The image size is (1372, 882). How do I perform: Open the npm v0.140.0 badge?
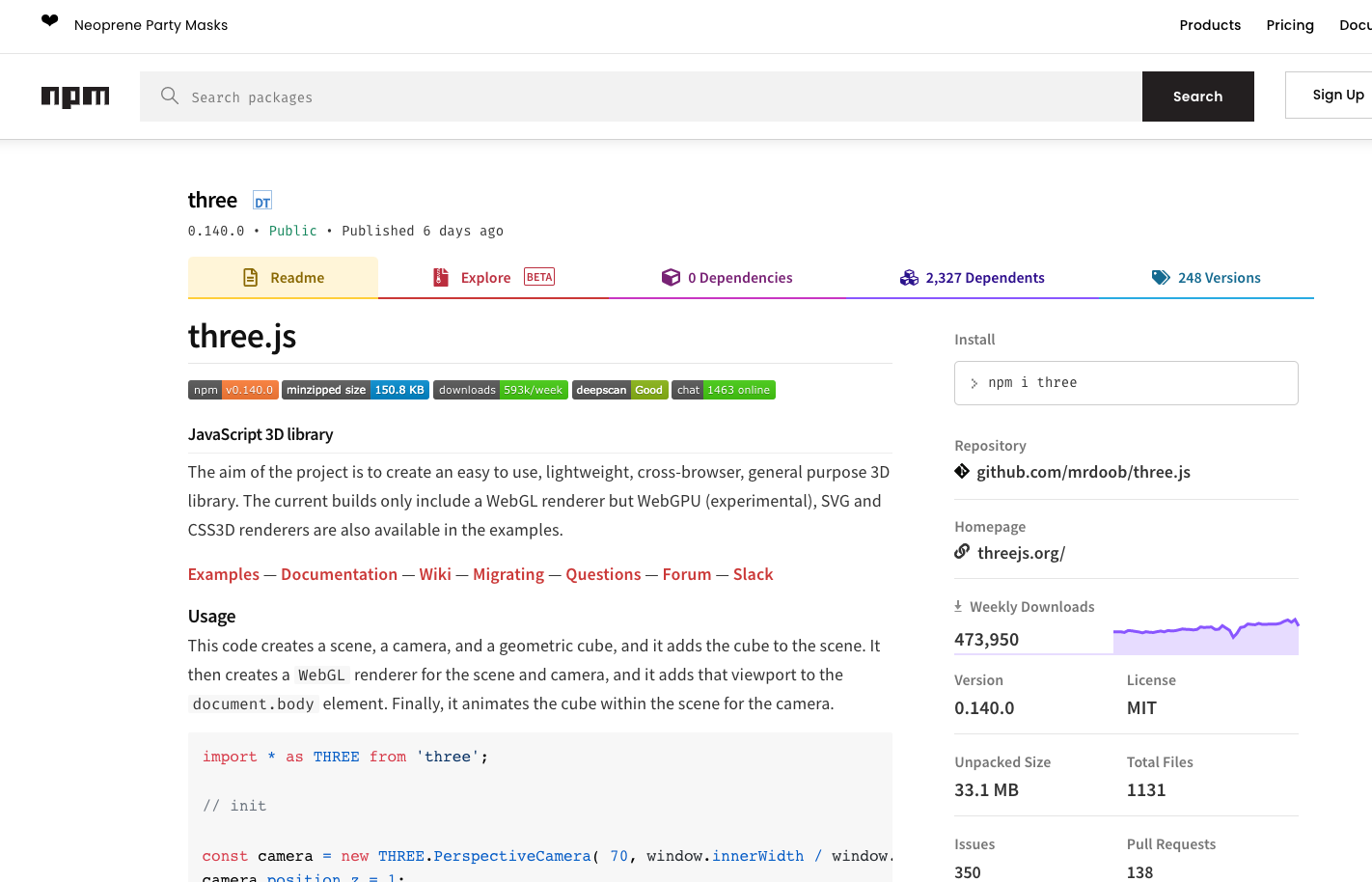tap(233, 390)
